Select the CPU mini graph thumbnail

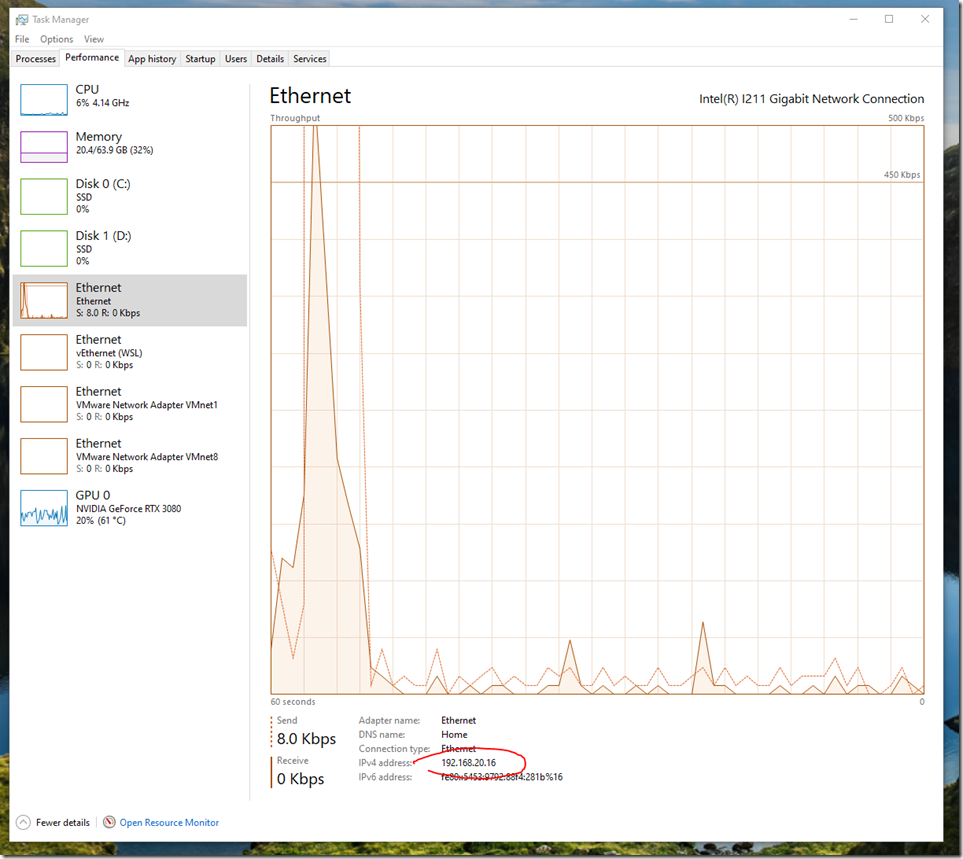43,100
